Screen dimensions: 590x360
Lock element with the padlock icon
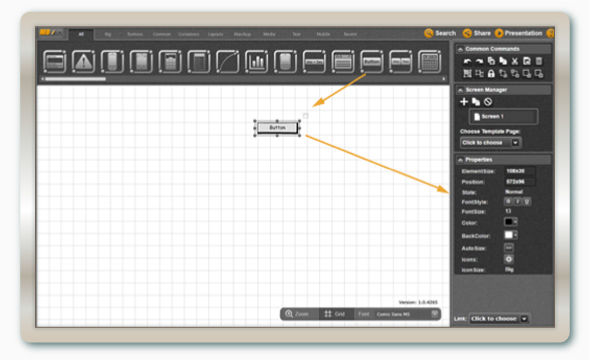tap(491, 74)
